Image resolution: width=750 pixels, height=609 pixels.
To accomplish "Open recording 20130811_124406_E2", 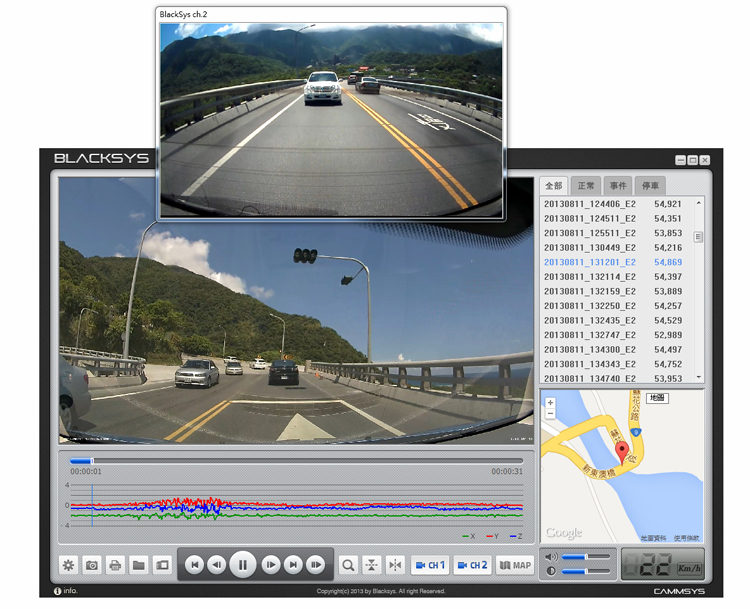I will [589, 204].
